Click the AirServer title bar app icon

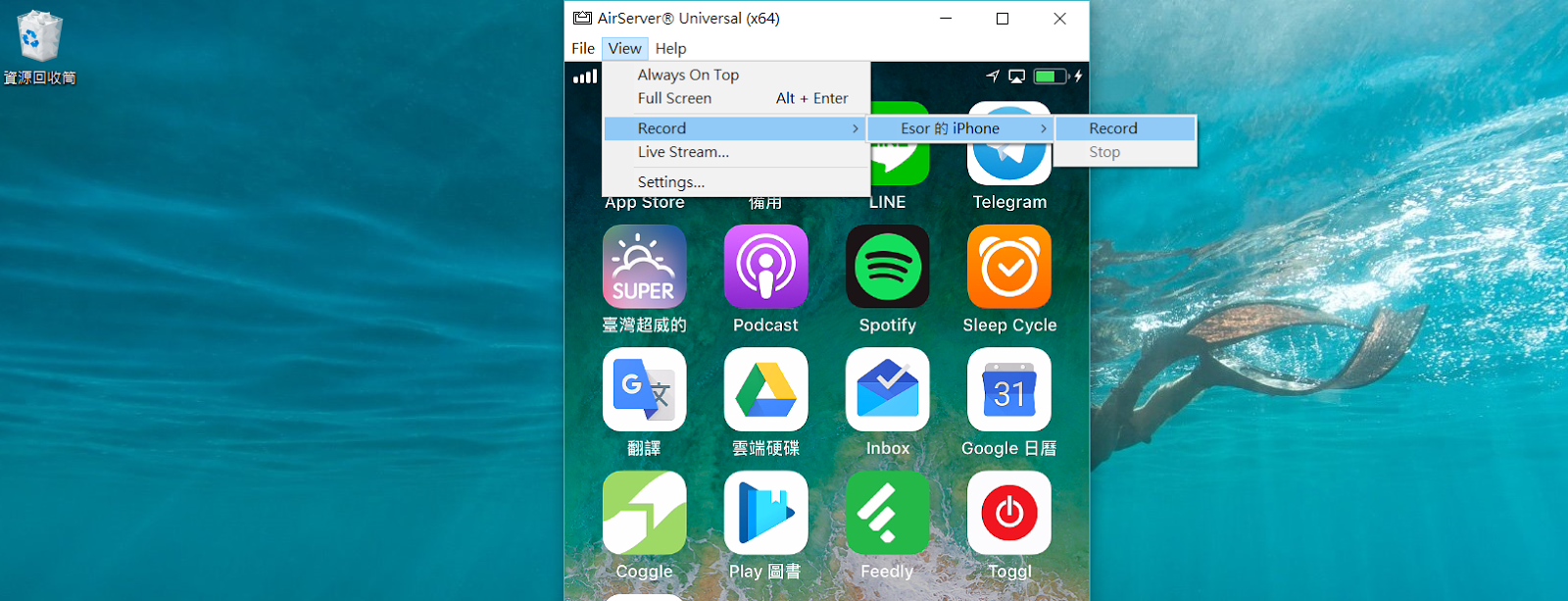(x=582, y=18)
